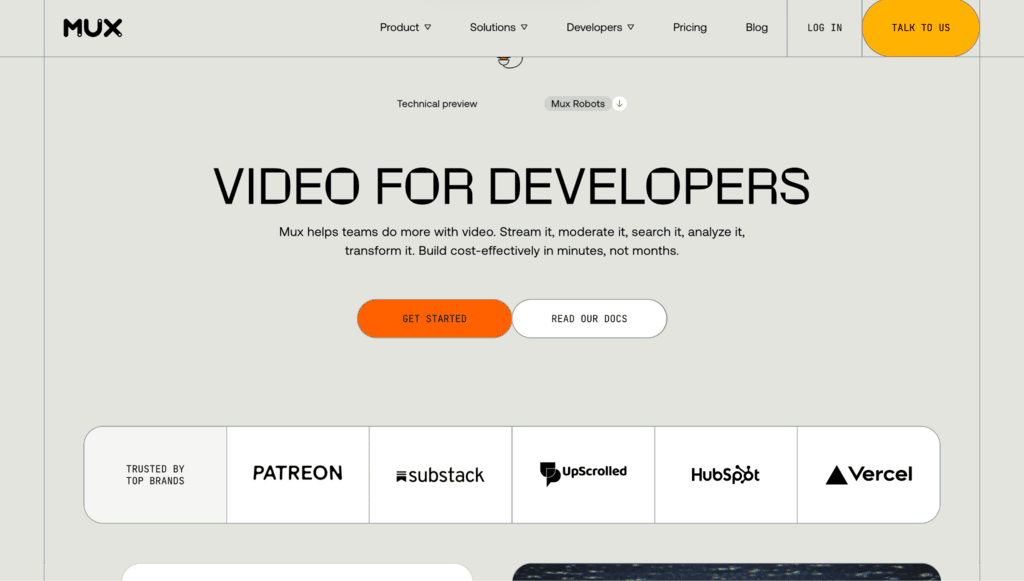The image size is (1024, 581).
Task: Click the VIDEO FOR DEVELOPERS headline
Action: coord(512,187)
